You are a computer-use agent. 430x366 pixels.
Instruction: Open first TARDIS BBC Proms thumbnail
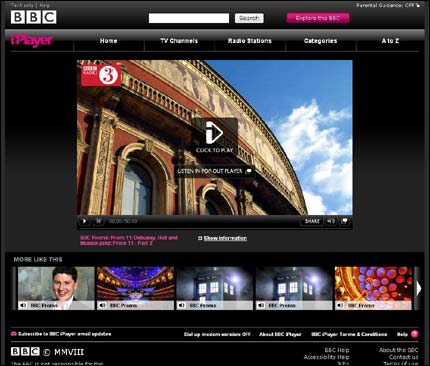coord(215,288)
